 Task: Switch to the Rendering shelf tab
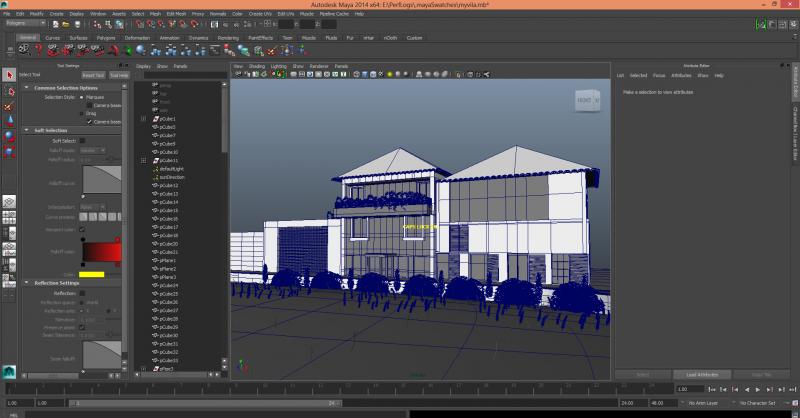pyautogui.click(x=226, y=37)
